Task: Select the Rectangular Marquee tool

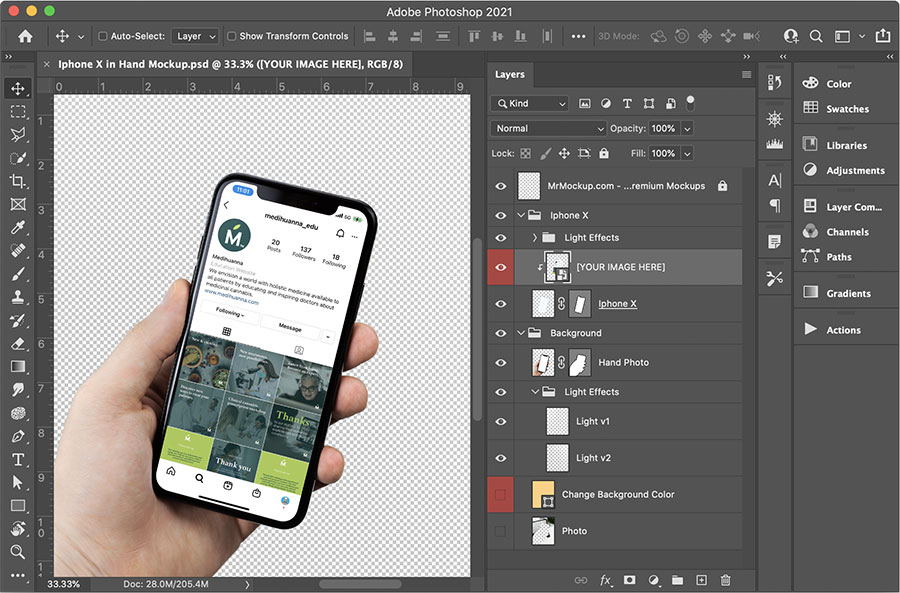Action: 18,111
